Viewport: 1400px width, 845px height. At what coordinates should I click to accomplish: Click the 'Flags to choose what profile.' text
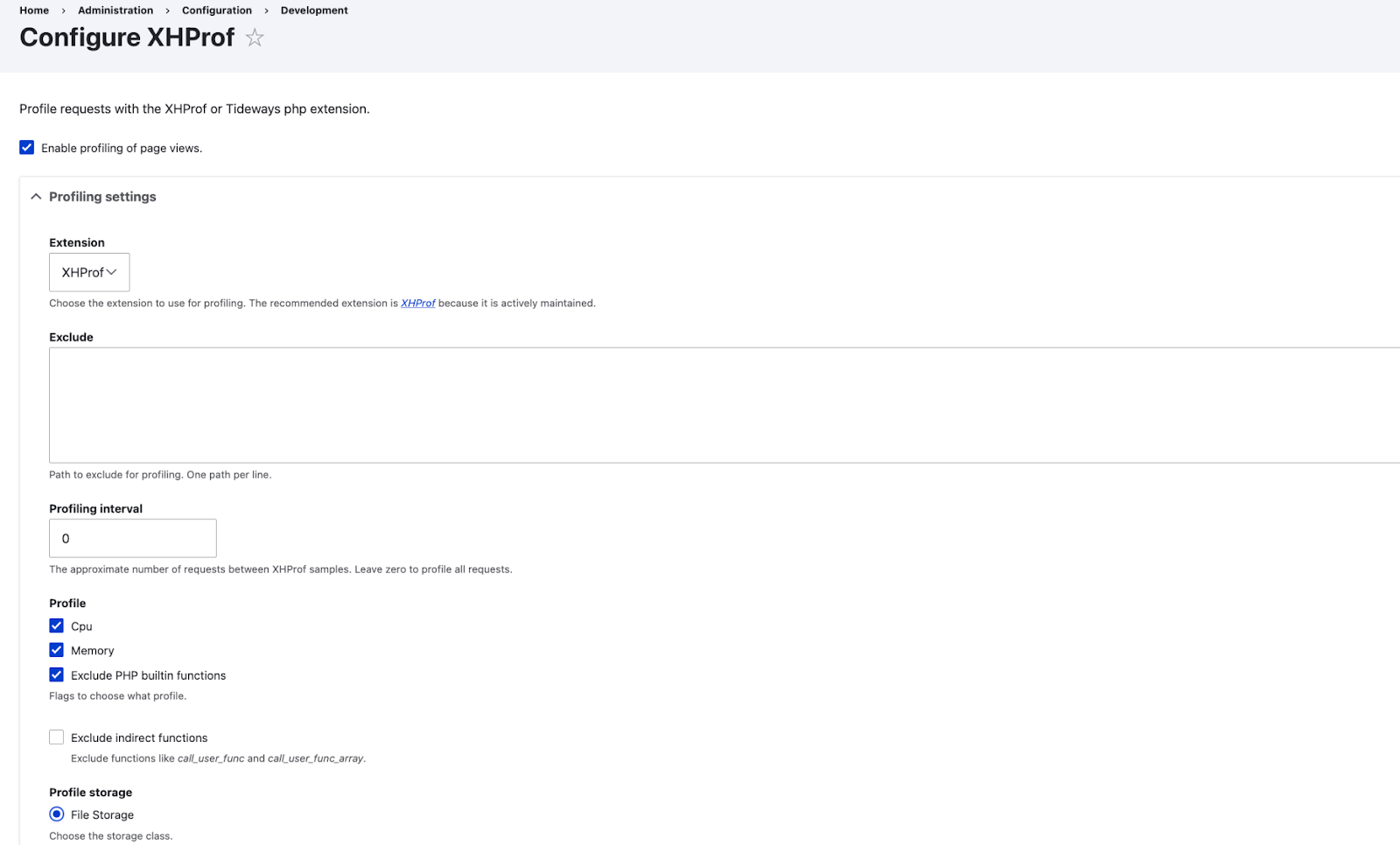(118, 696)
